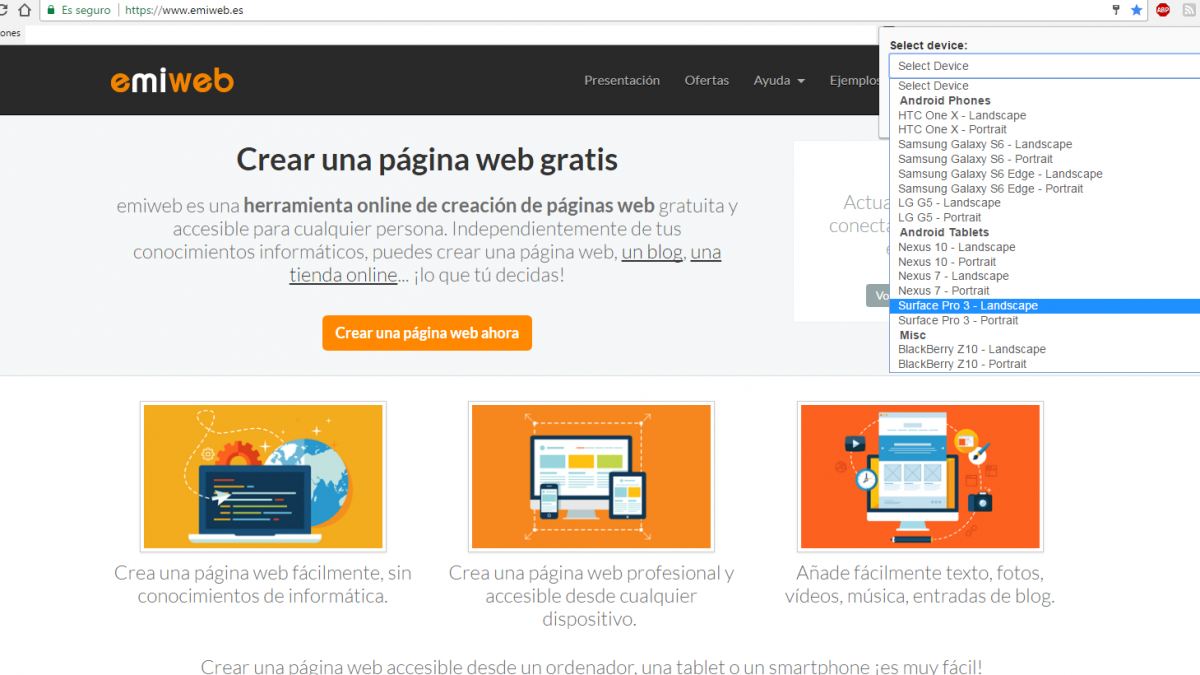Click the saved password key icon
Image resolution: width=1200 pixels, height=675 pixels.
[x=1116, y=10]
